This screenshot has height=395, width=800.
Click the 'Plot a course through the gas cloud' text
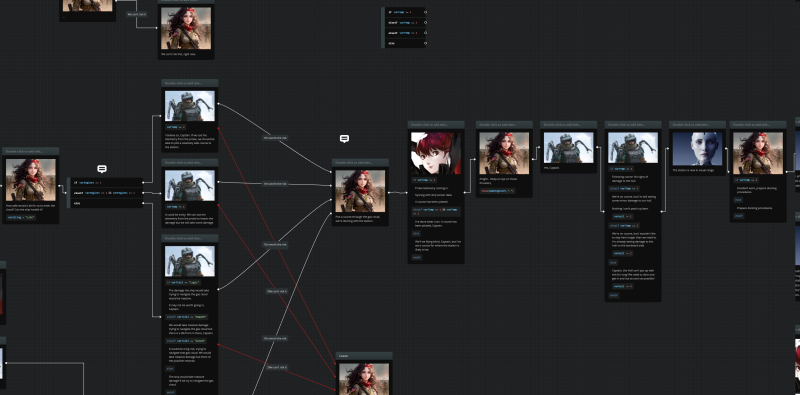pos(361,218)
